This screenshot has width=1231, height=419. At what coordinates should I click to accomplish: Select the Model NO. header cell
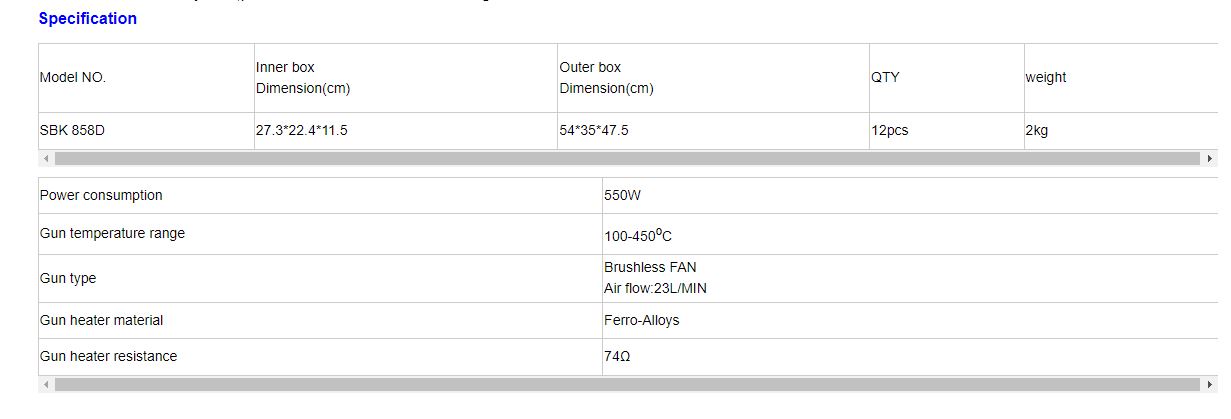pyautogui.click(x=146, y=78)
